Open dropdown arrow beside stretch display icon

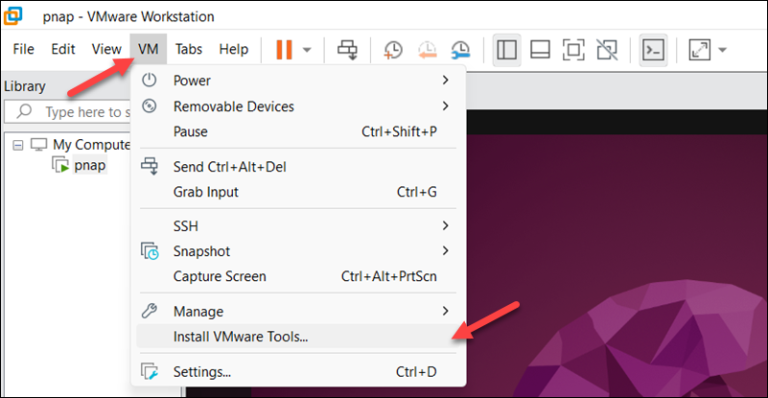[722, 49]
